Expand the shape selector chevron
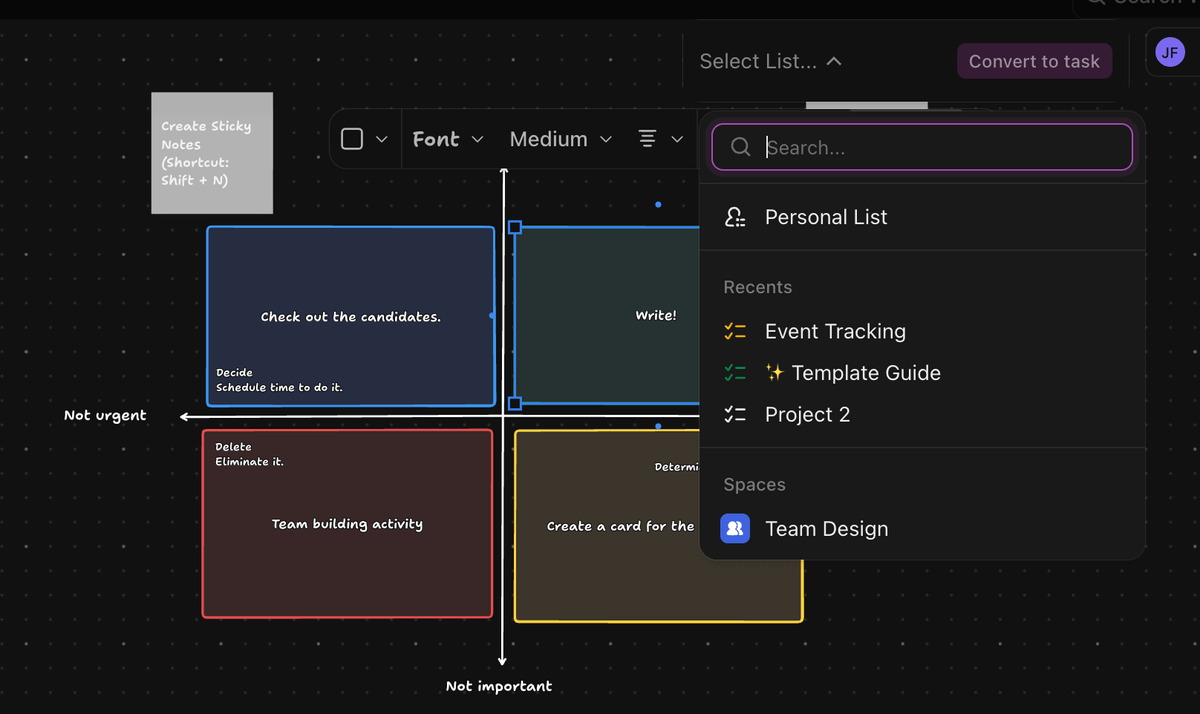This screenshot has width=1200, height=714. click(381, 139)
